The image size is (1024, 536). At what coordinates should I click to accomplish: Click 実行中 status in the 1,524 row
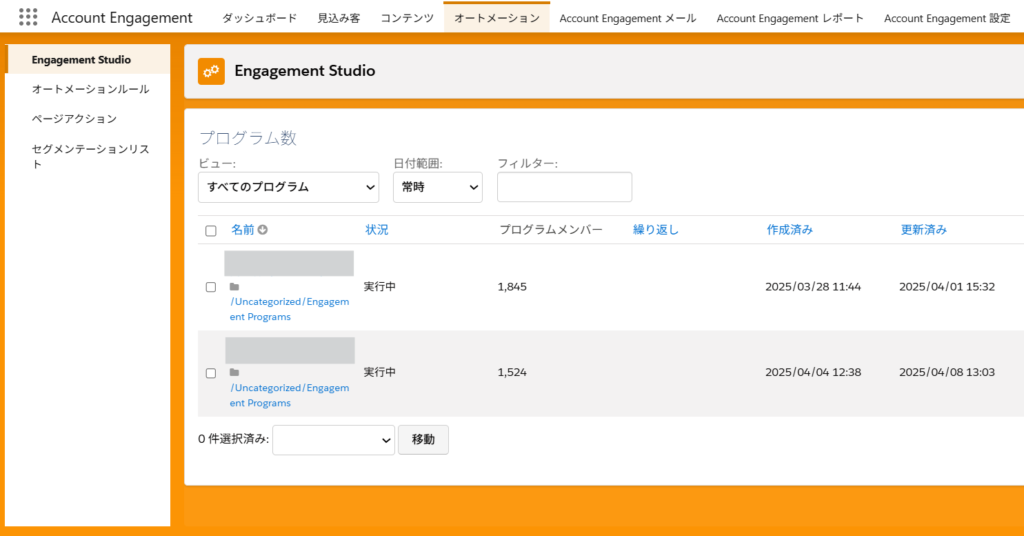[x=380, y=372]
